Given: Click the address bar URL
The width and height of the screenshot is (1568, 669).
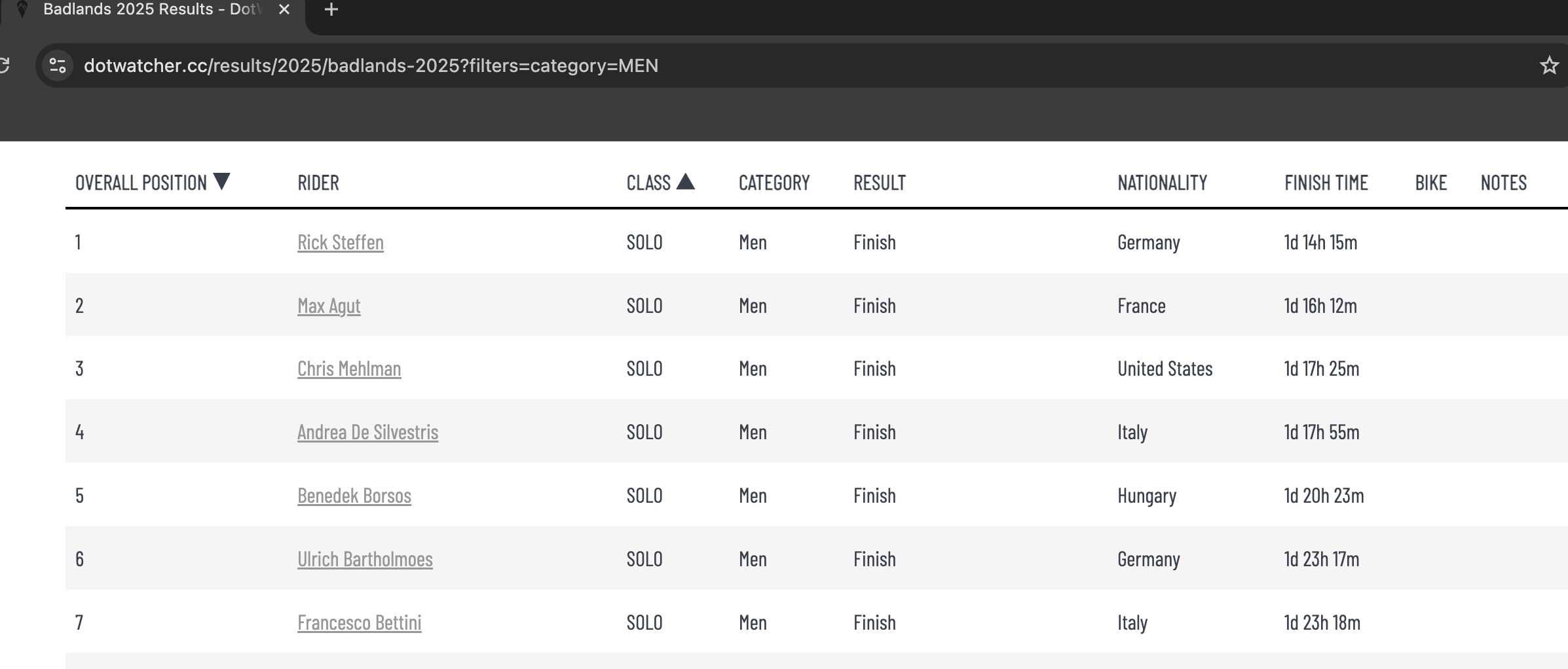Looking at the screenshot, I should point(371,65).
